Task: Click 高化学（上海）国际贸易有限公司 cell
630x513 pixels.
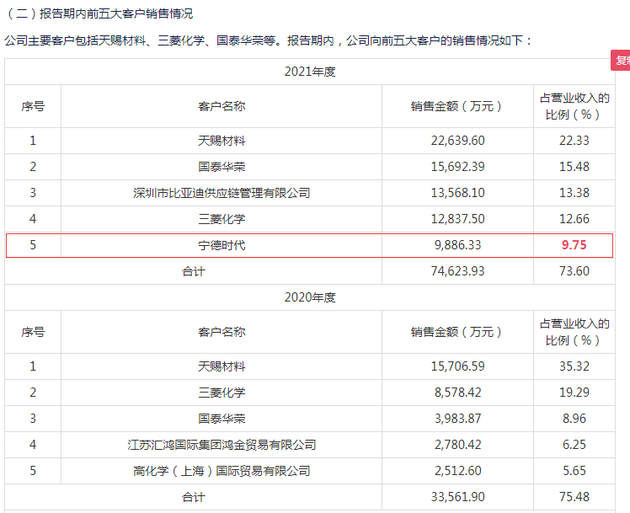Action: coord(221,471)
